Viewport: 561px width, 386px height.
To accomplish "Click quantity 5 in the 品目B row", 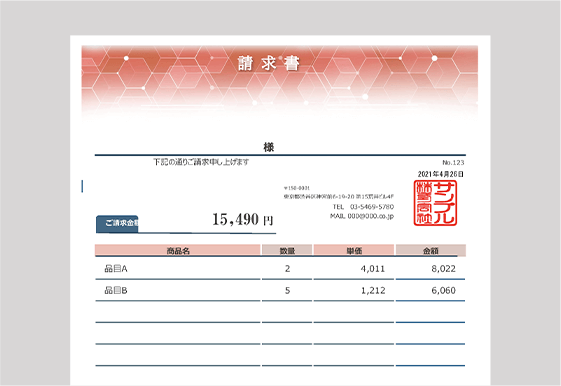I will point(287,290).
